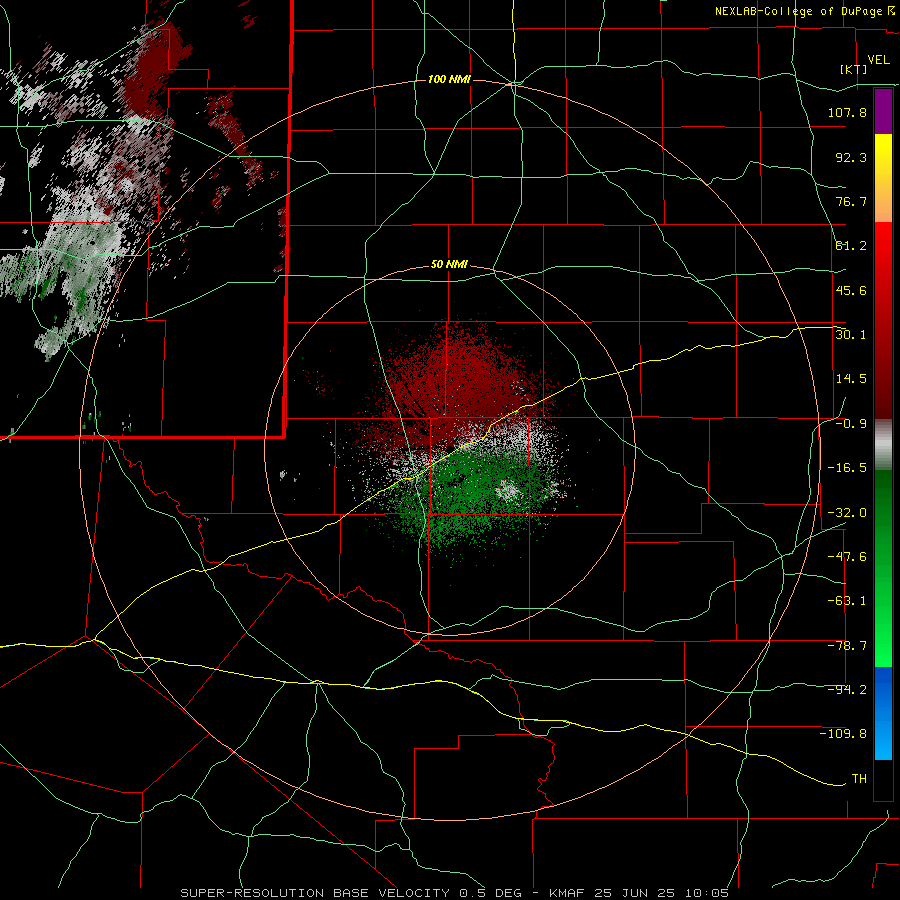
Task: Click the yellow-orange segment of the color bar
Action: point(883,178)
